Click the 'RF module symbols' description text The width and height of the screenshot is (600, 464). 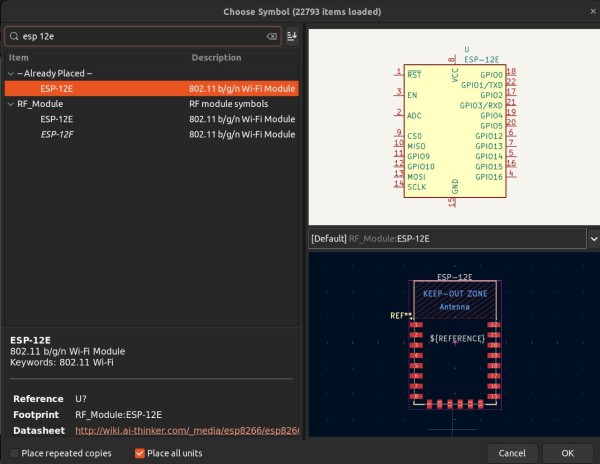click(x=228, y=104)
